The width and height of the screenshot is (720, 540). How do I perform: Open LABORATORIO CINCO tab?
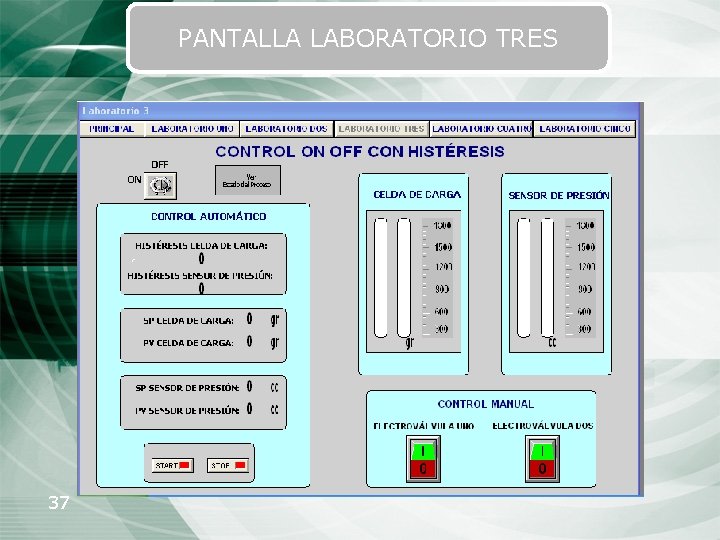pyautogui.click(x=585, y=129)
